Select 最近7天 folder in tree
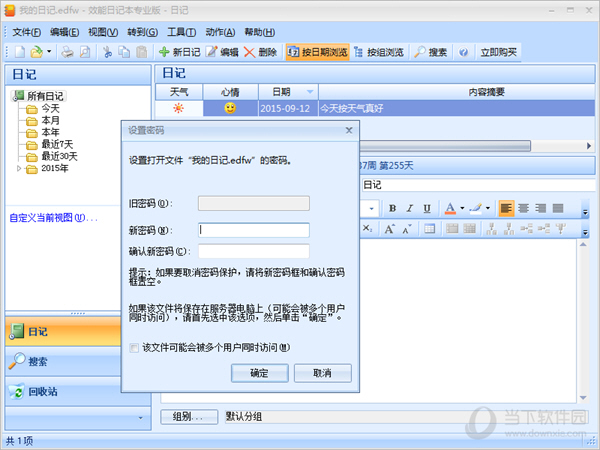 pos(57,144)
